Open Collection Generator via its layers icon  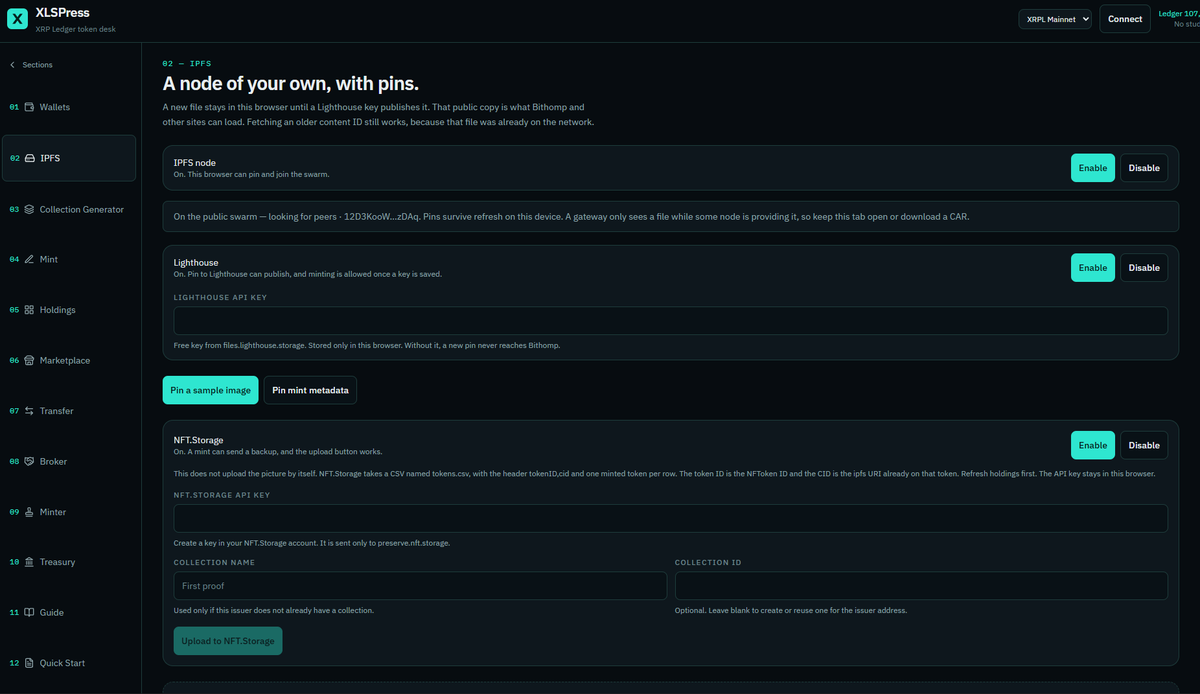pos(30,210)
